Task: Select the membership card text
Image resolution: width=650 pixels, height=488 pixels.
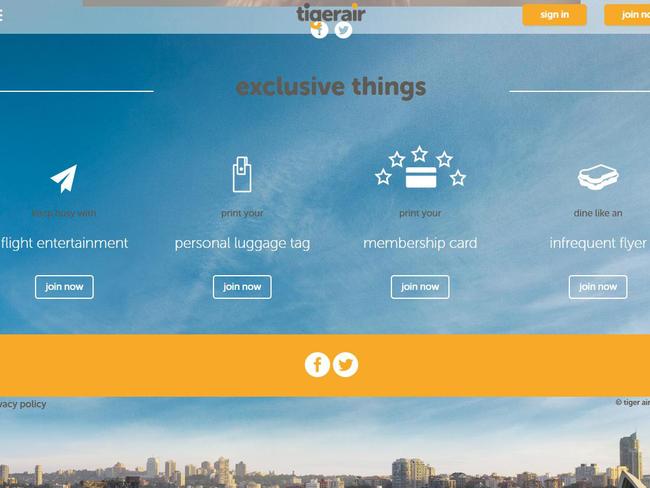Action: (x=420, y=243)
